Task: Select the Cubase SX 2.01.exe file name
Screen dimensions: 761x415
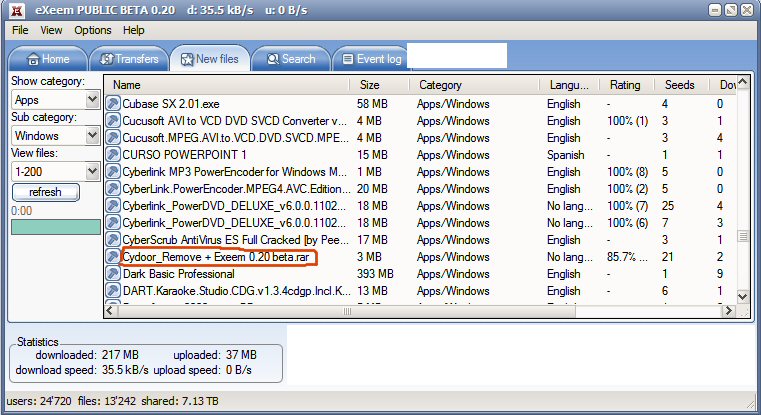Action: pyautogui.click(x=171, y=104)
